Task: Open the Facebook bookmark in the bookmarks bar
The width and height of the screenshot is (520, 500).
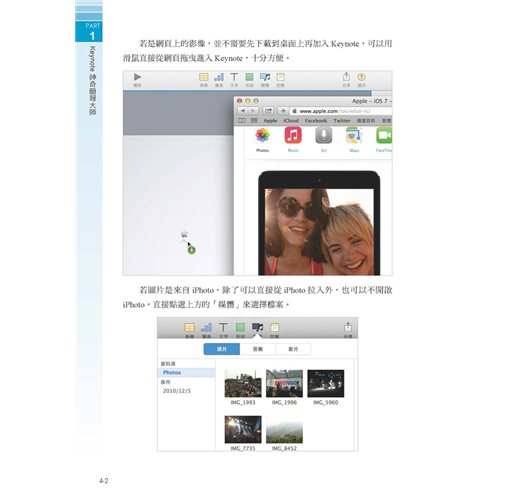Action: click(x=315, y=121)
